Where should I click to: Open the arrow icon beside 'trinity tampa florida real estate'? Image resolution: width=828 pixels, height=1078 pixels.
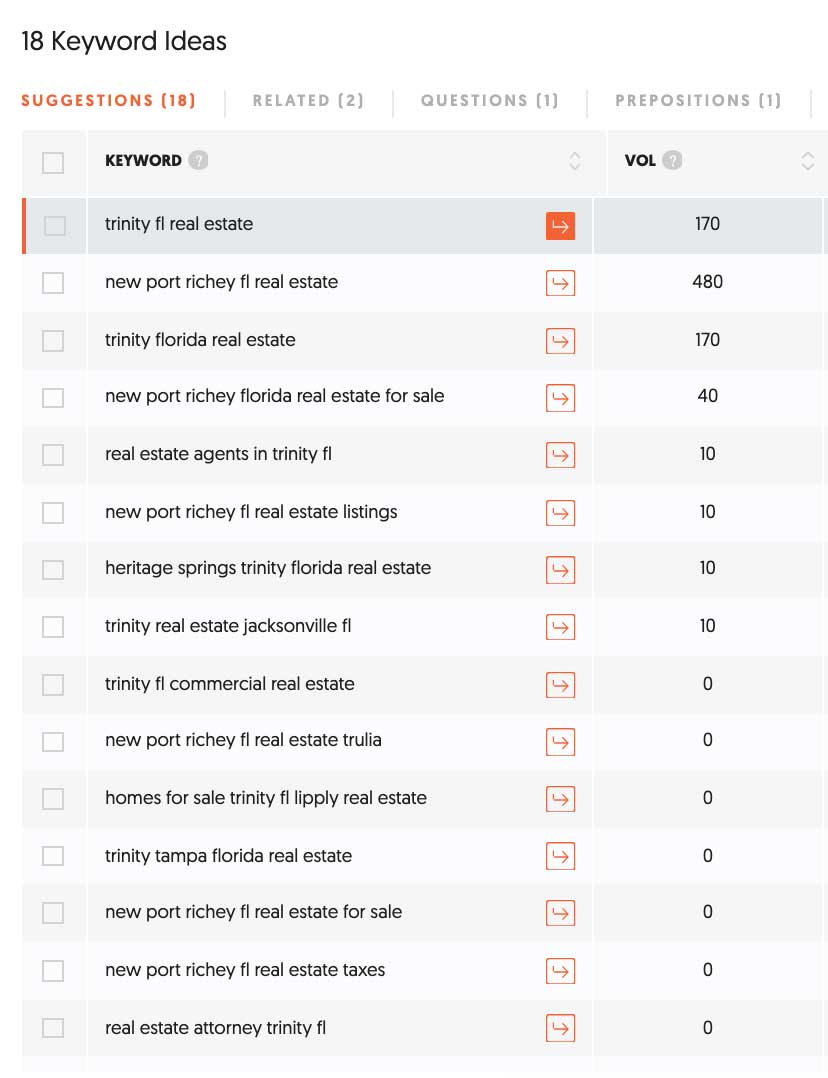click(x=561, y=856)
